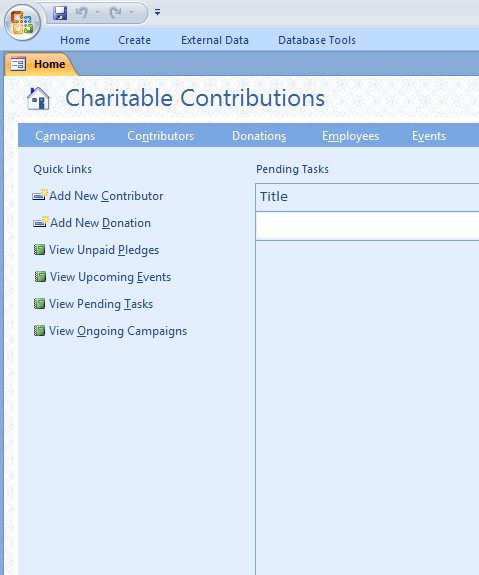
Task: Expand the Undo history dropdown arrow
Action: pos(97,13)
